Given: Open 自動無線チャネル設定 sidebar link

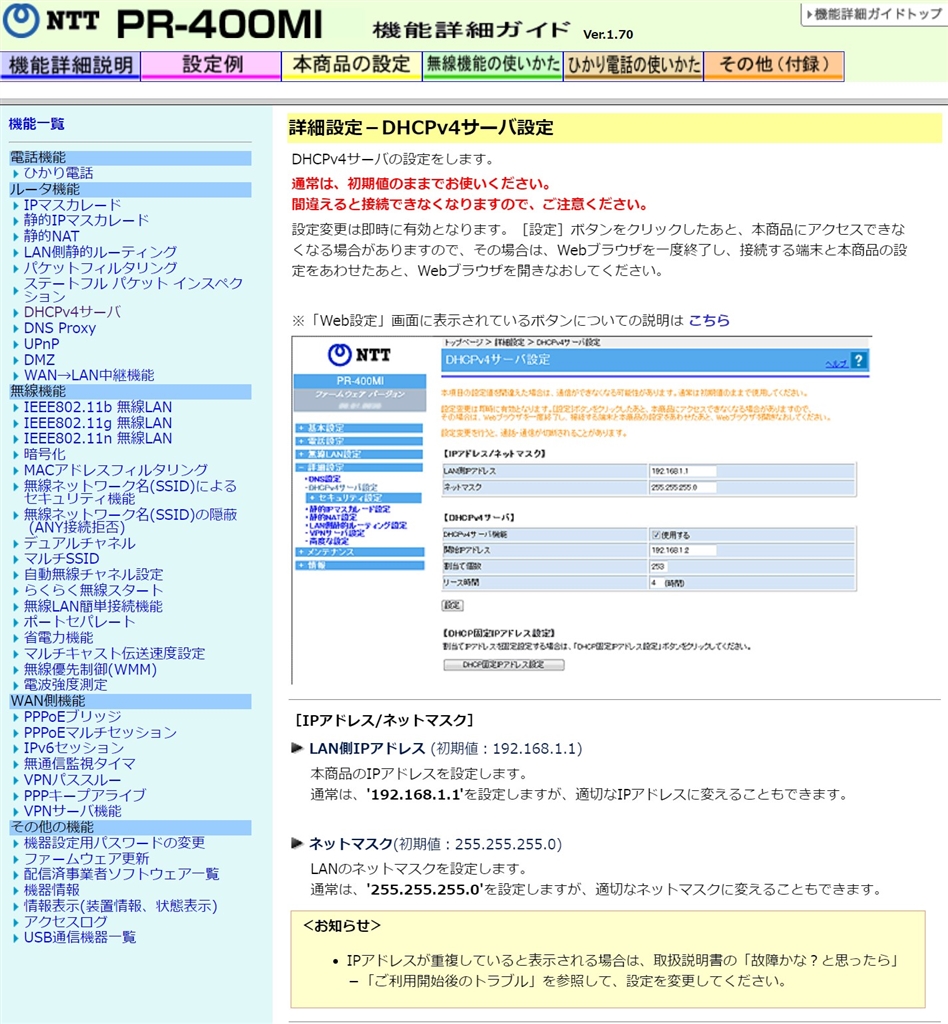Looking at the screenshot, I should coord(93,574).
